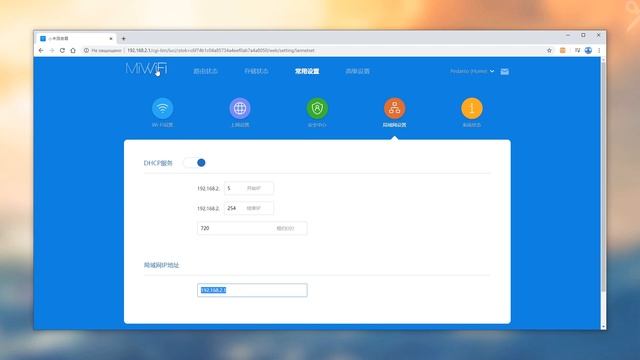Click the LAN IP address field 192.168.2.1
Screen dimensions: 640x360
252,290
